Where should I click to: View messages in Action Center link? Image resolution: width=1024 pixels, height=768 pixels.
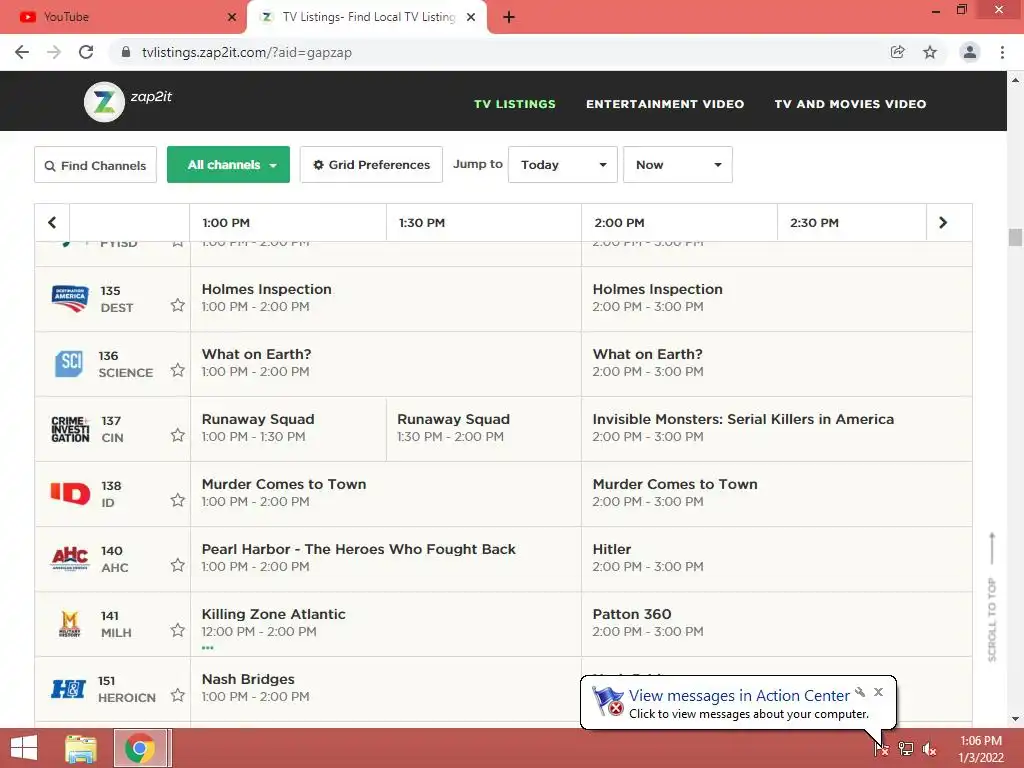click(x=739, y=696)
